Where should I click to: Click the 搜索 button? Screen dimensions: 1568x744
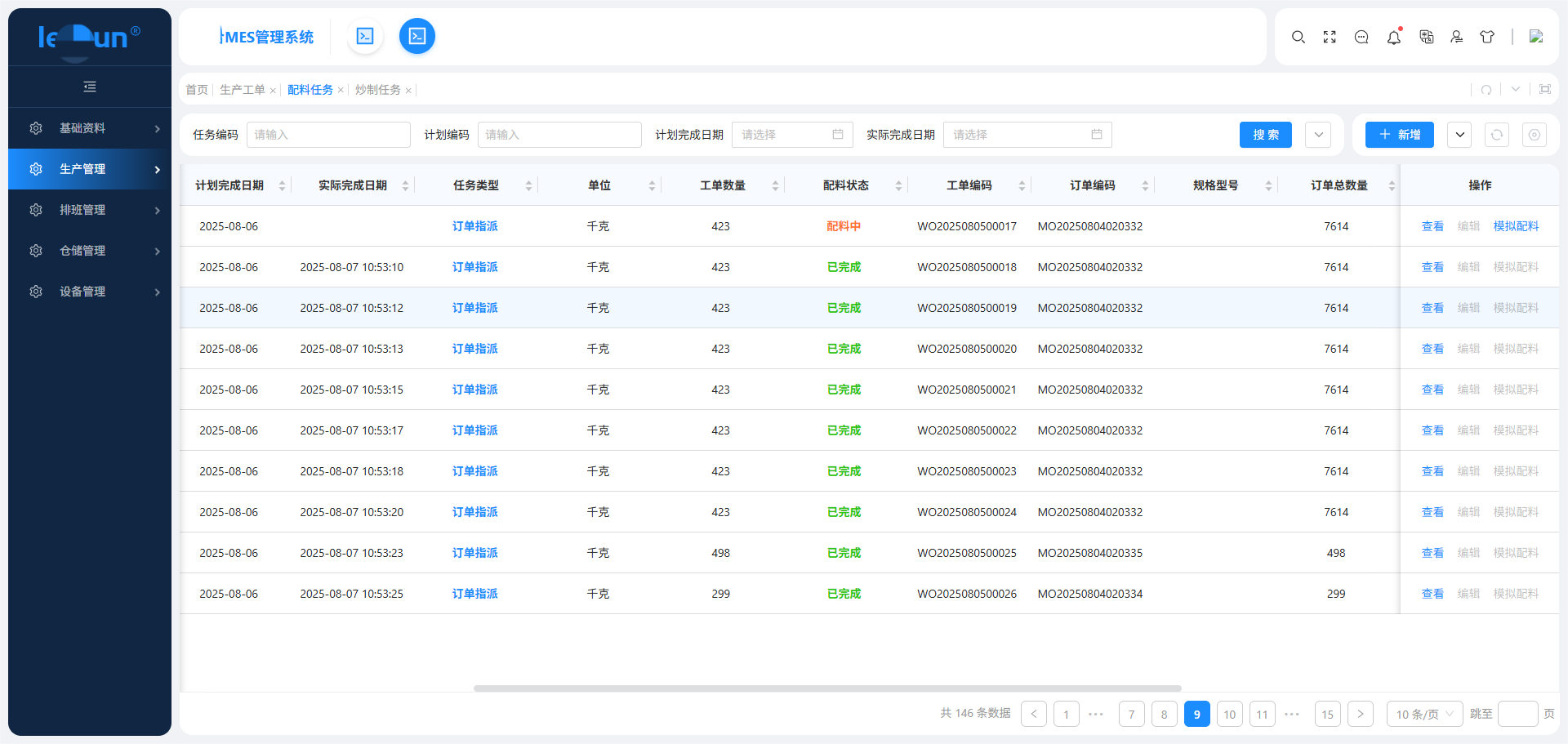point(1266,135)
